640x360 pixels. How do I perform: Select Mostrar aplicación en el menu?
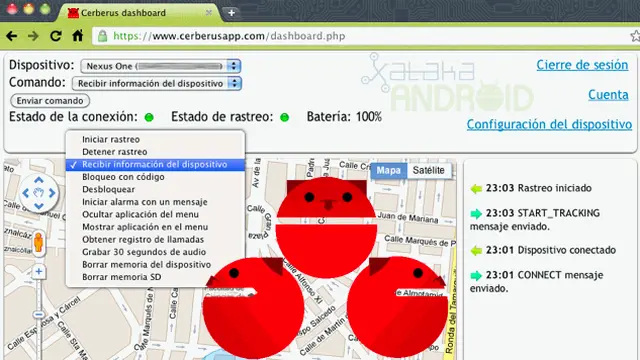(x=155, y=227)
